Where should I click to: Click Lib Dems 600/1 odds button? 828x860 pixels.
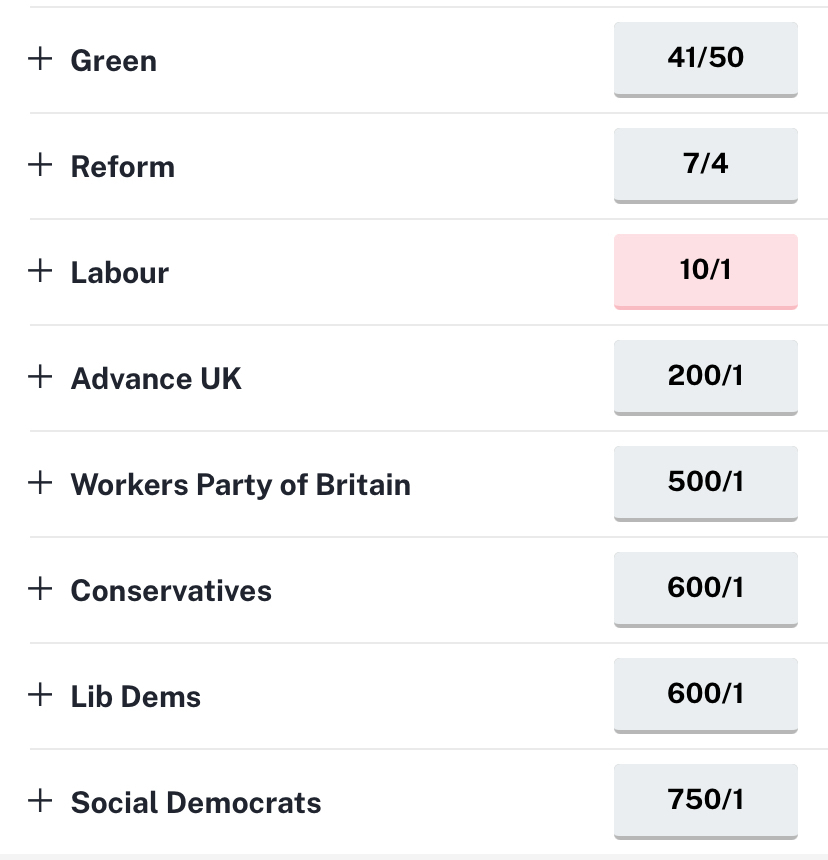705,694
